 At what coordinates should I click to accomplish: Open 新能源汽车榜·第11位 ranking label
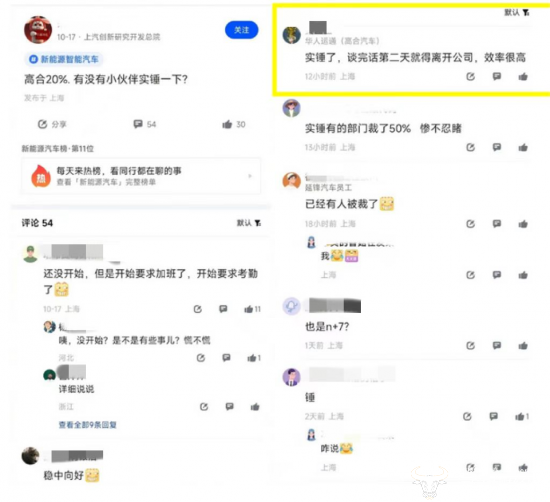tap(58, 149)
